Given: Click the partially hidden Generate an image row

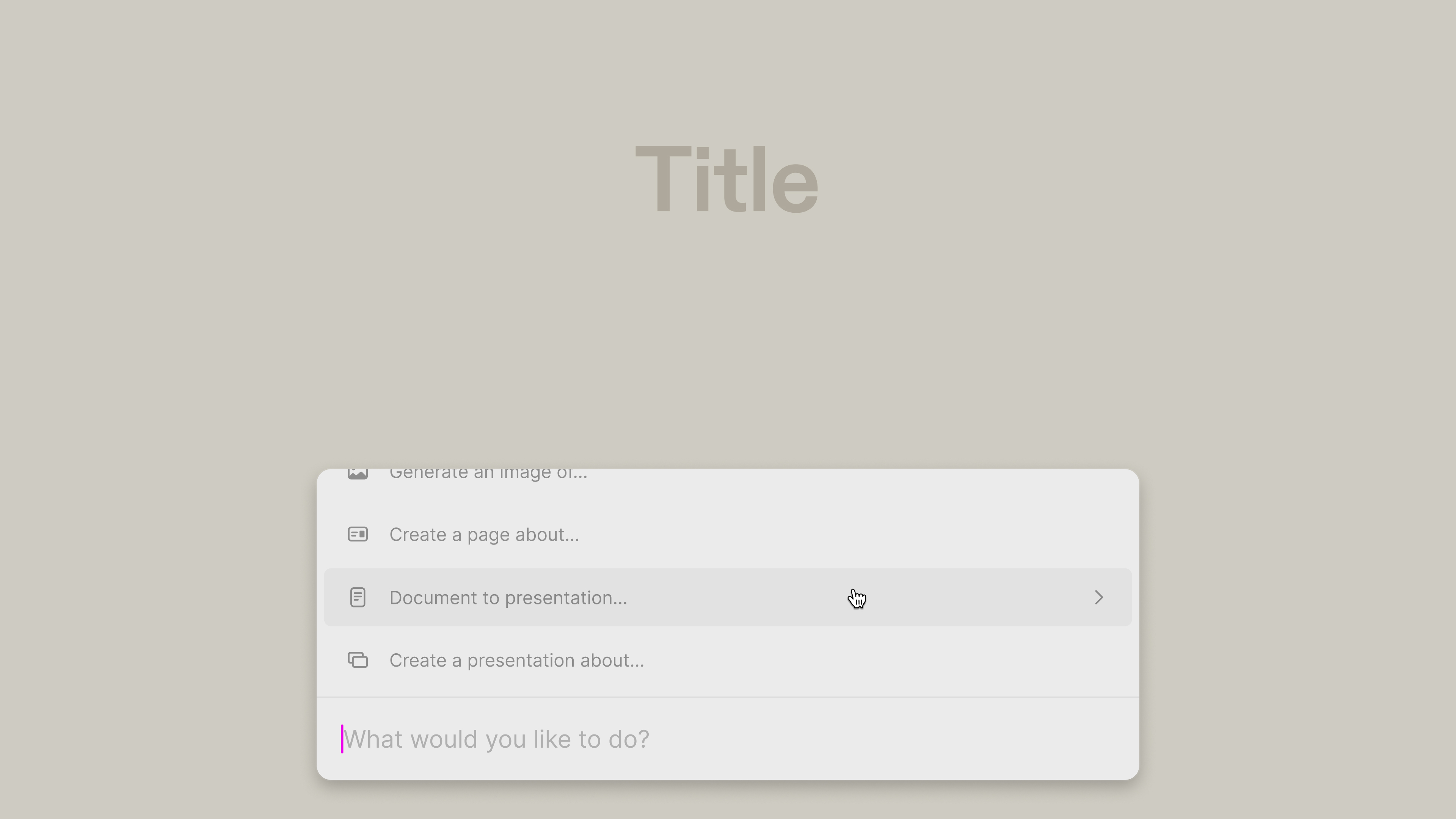Looking at the screenshot, I should click(728, 474).
